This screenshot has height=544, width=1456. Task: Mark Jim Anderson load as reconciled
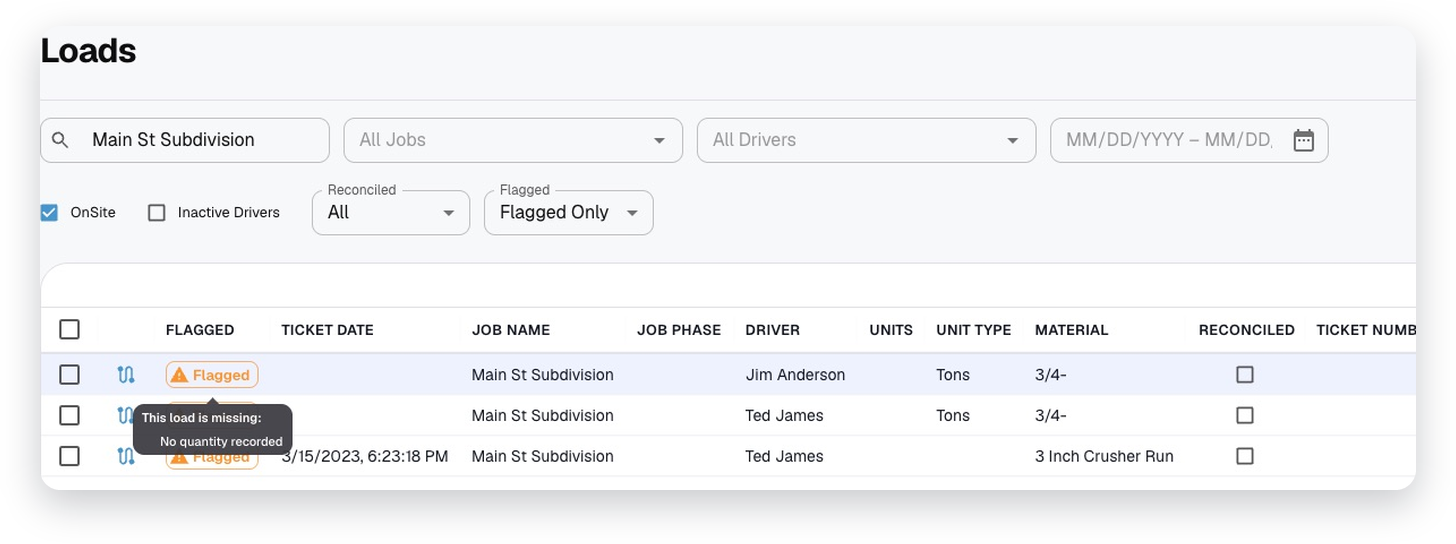click(1245, 374)
